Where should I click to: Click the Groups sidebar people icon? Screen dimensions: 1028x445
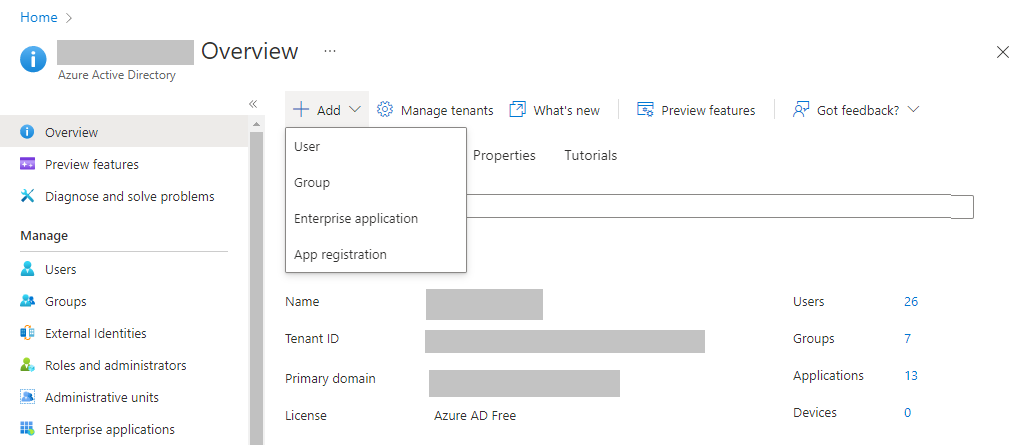[x=27, y=301]
